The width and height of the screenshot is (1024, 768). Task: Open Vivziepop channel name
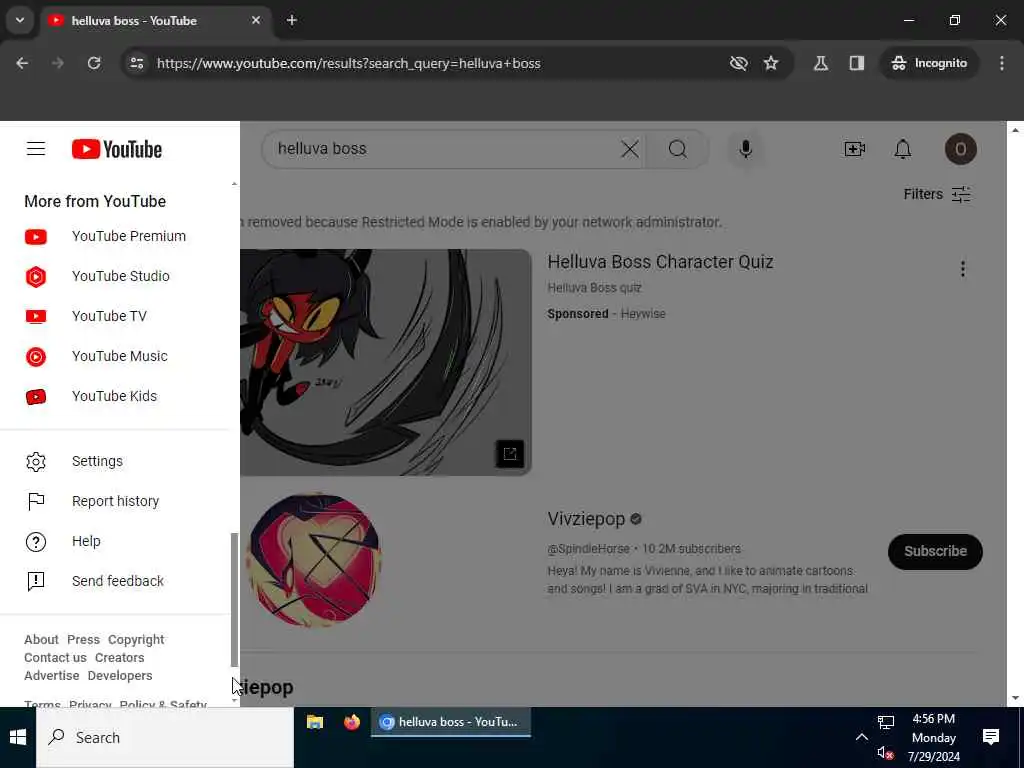(x=586, y=519)
